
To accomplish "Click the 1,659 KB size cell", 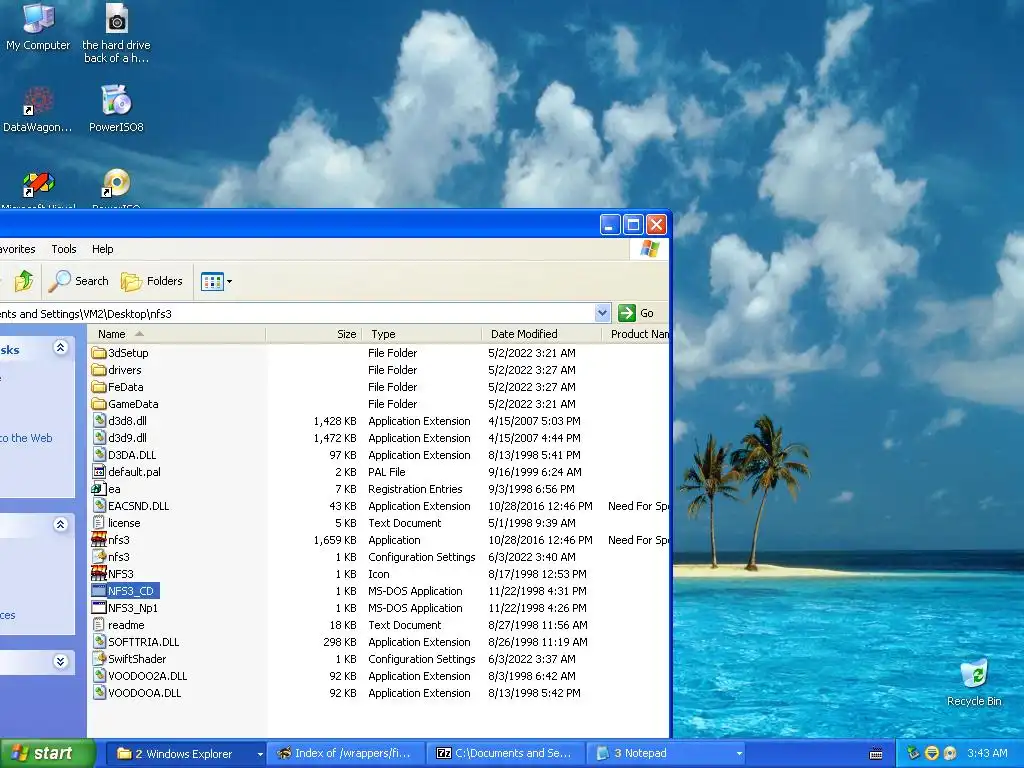I will click(334, 540).
